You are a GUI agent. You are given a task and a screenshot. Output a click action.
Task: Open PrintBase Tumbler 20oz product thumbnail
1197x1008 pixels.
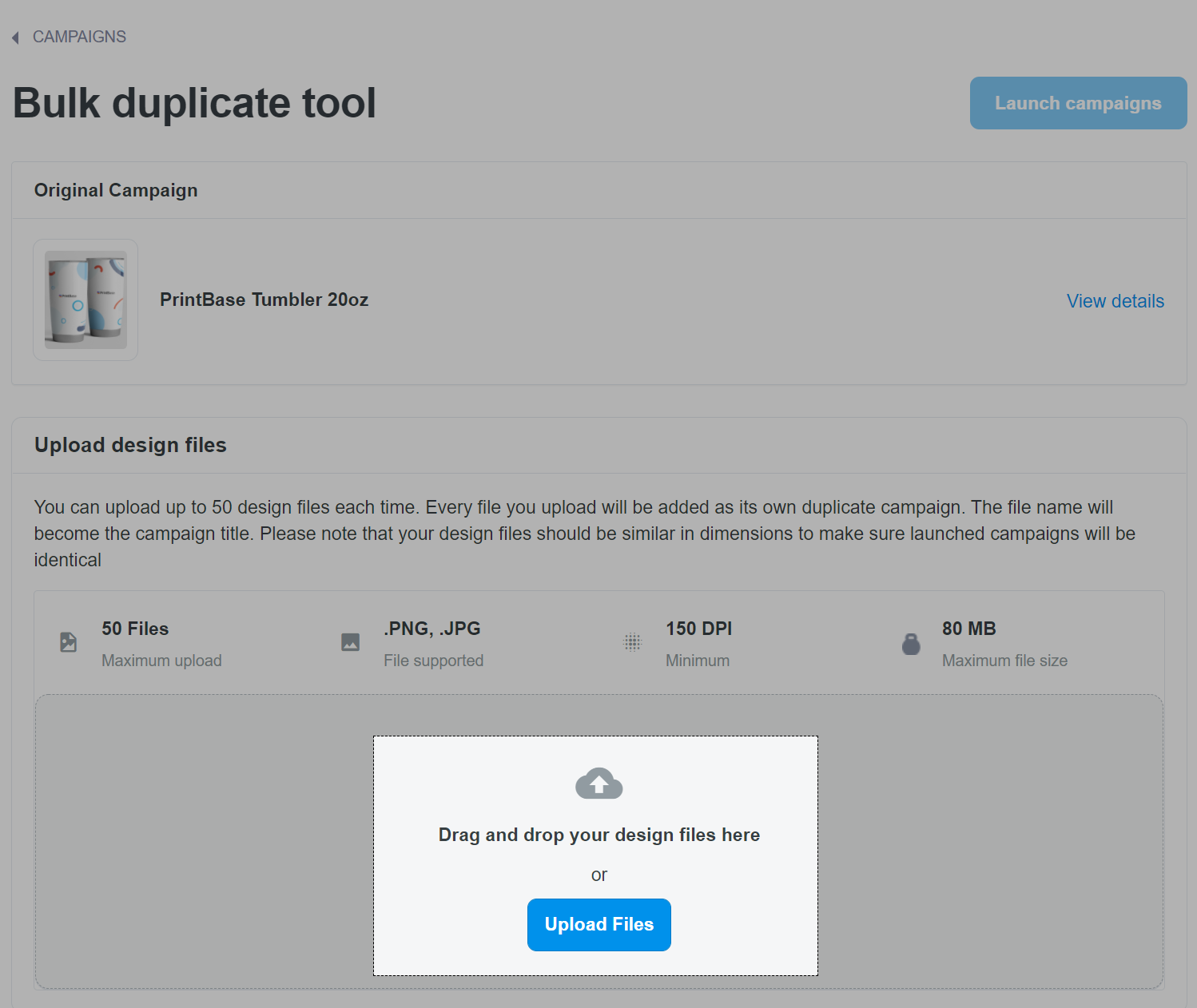(x=85, y=300)
